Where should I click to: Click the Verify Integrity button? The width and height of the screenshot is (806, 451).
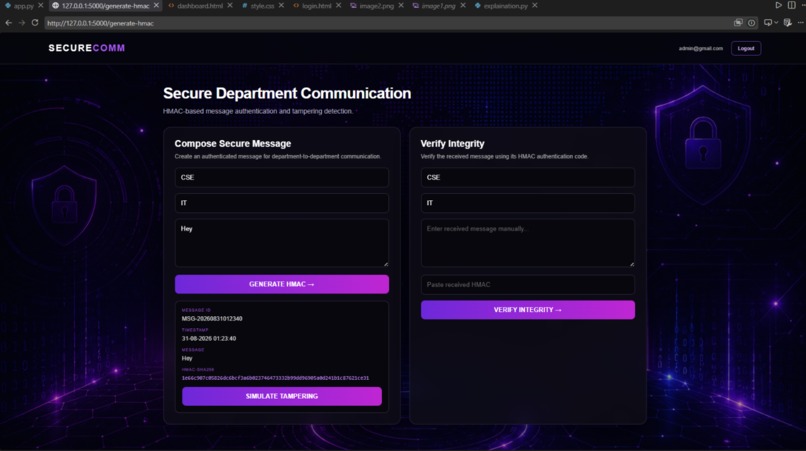coord(528,310)
